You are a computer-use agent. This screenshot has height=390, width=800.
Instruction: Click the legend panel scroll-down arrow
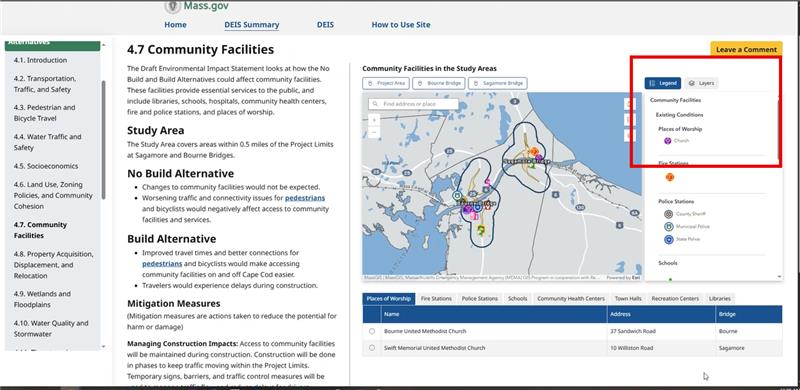pos(779,276)
